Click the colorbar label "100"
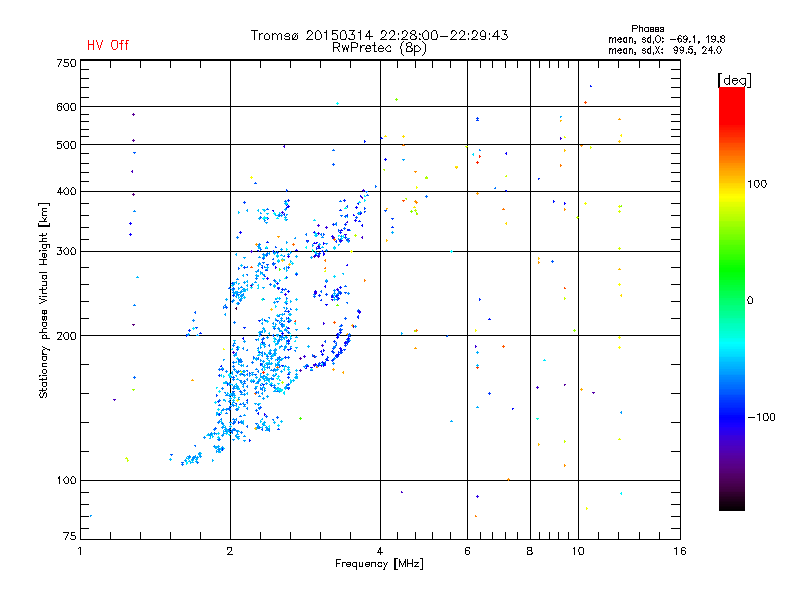The image size is (800, 600). 757,184
